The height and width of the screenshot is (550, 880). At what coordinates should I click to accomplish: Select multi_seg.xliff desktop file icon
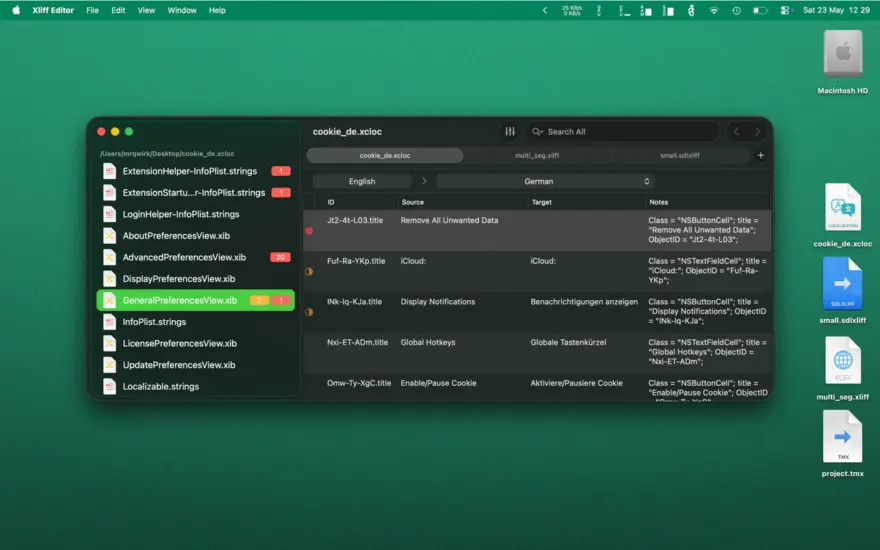[842, 360]
